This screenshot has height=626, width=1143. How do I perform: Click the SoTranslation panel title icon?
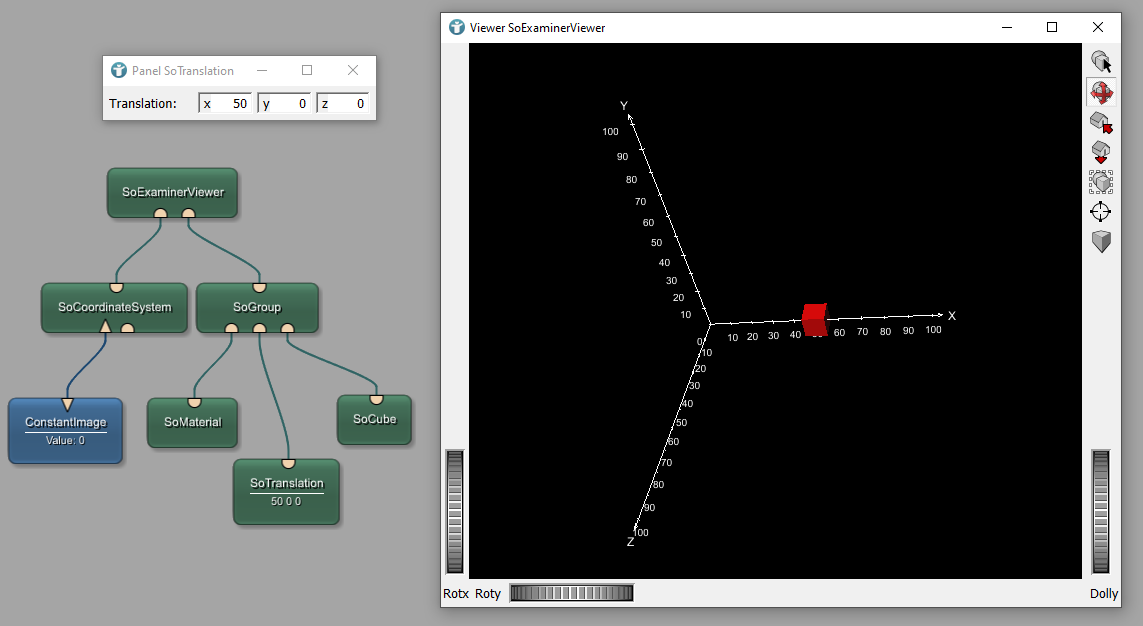119,71
